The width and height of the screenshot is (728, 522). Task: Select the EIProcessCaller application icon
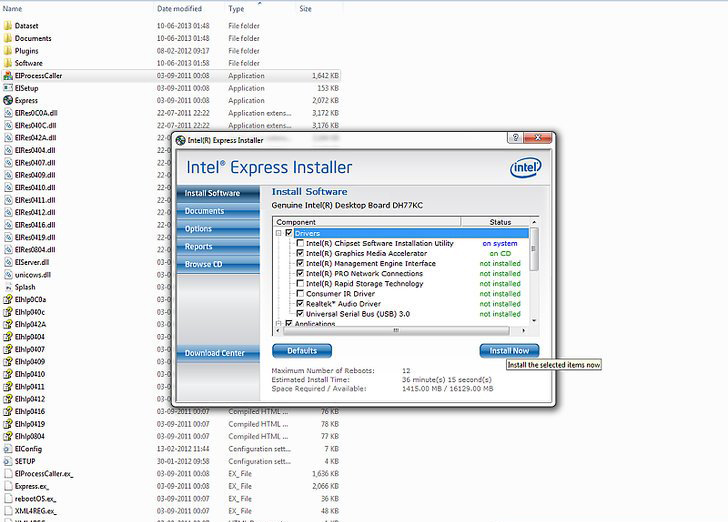click(8, 75)
